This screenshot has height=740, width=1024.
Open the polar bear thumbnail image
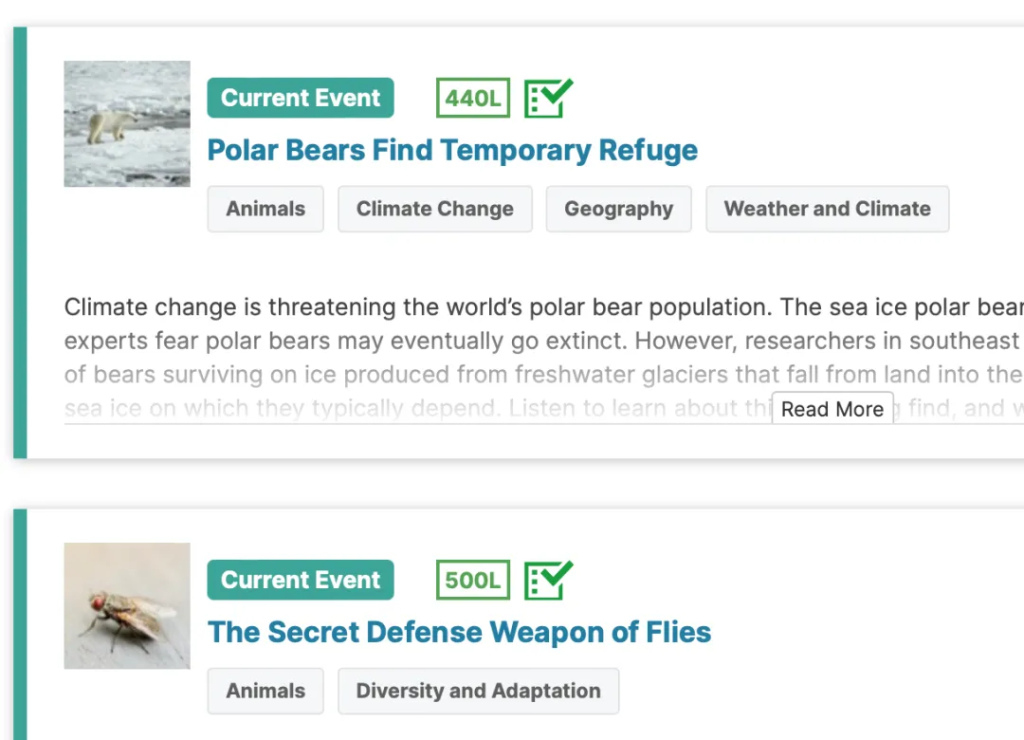click(127, 124)
